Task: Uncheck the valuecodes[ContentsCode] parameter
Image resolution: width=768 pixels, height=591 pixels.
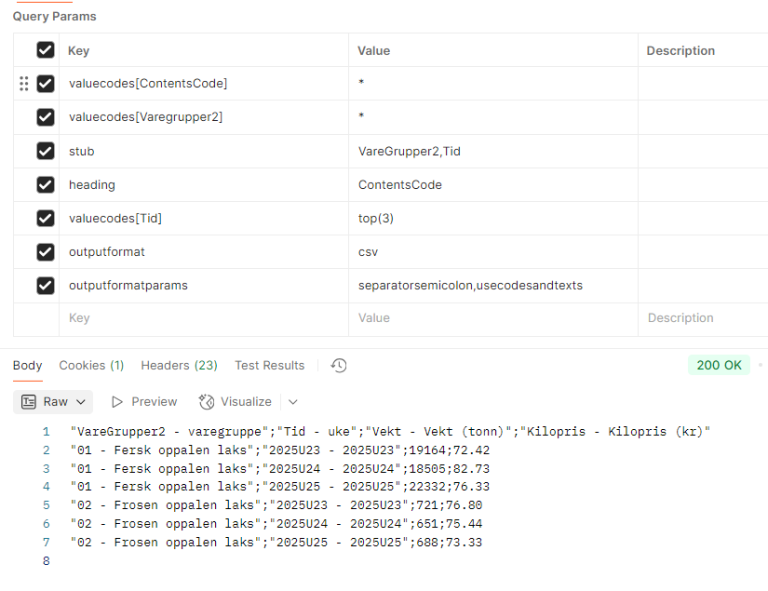Action: tap(45, 84)
